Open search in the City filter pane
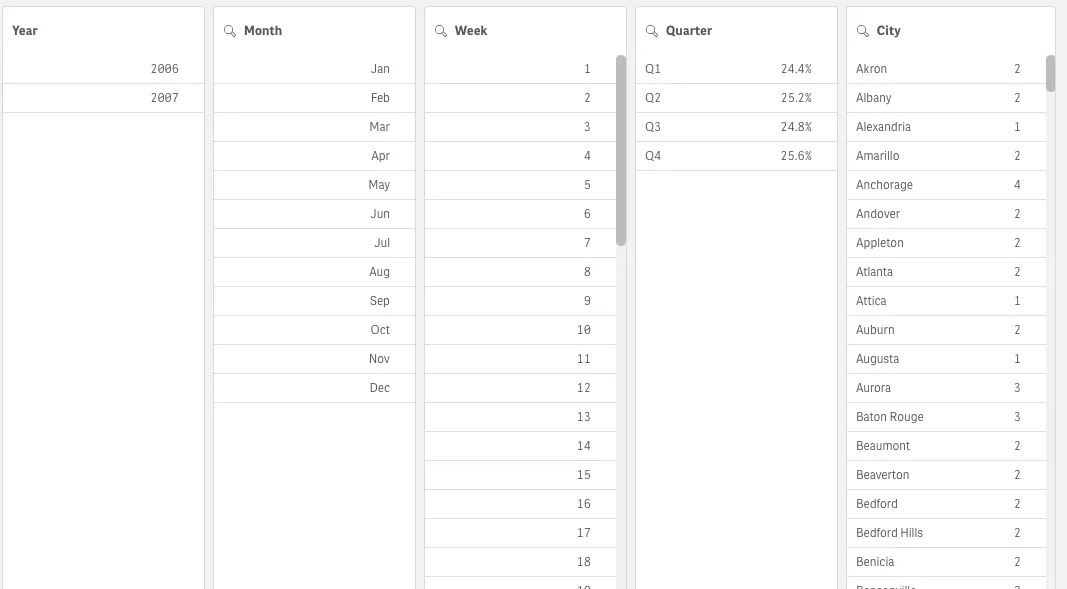 coord(862,31)
